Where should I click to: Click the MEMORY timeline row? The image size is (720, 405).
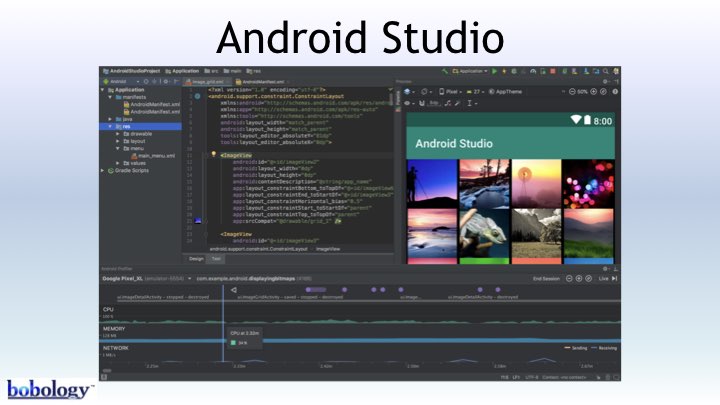360,334
